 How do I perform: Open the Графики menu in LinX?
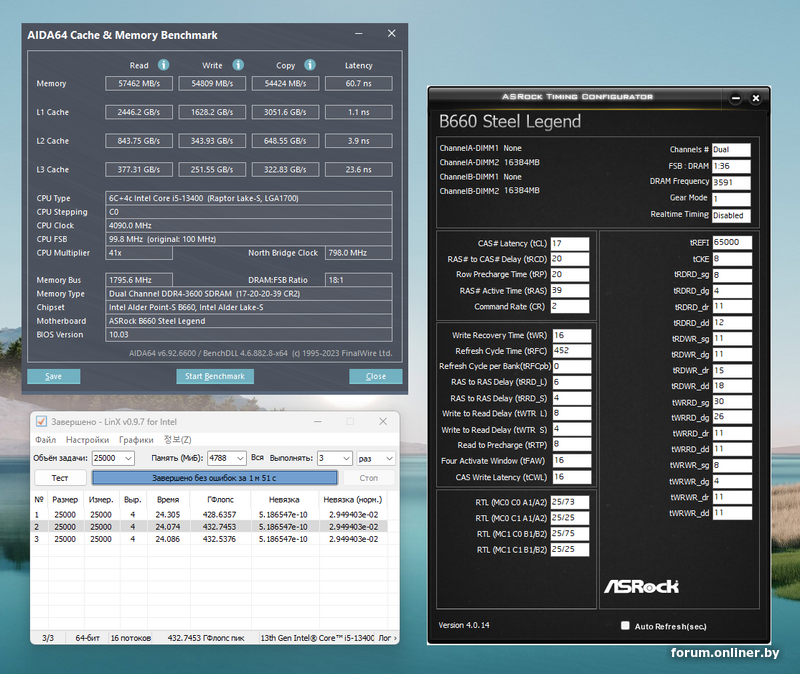pos(136,440)
